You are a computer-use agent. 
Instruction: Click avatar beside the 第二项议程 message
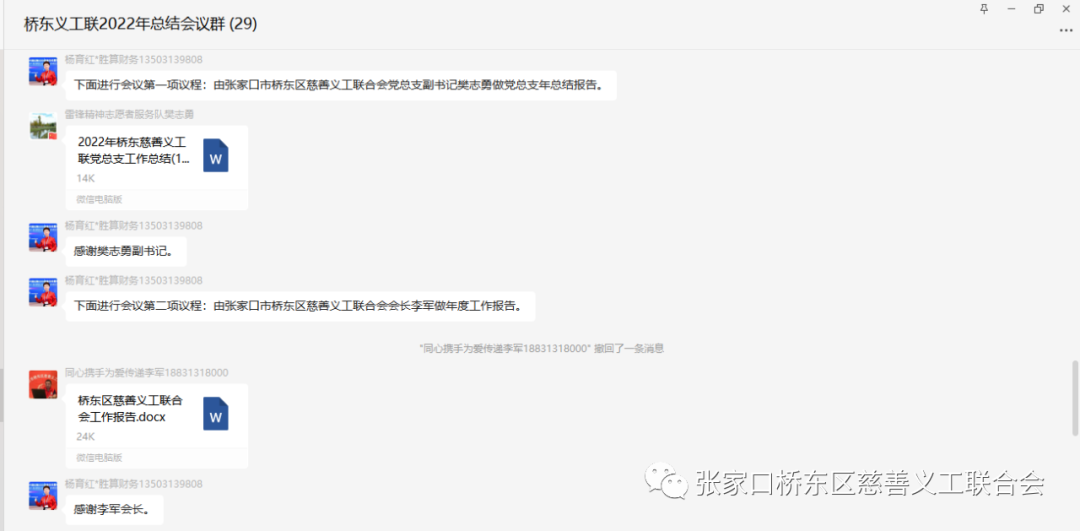point(43,292)
